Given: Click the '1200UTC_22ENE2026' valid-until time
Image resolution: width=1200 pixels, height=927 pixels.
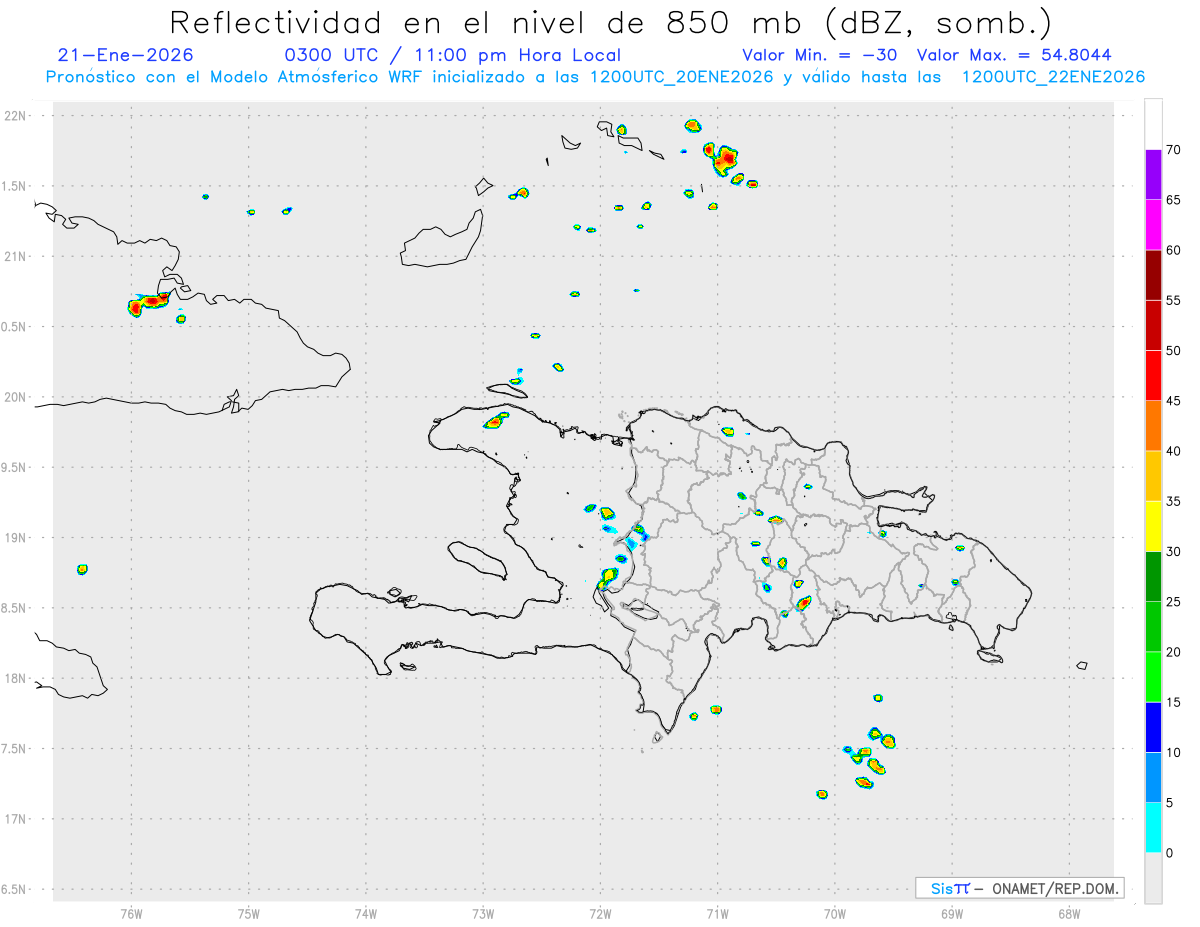Looking at the screenshot, I should coord(1052,77).
